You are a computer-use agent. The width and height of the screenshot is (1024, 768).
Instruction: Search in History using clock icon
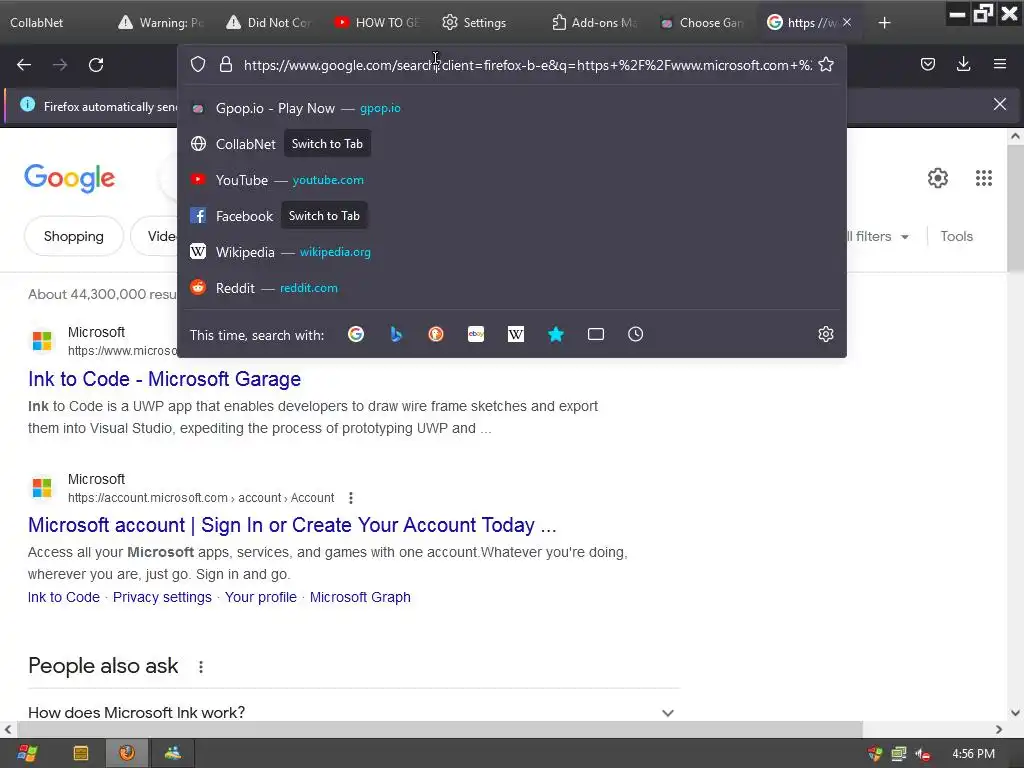click(635, 334)
